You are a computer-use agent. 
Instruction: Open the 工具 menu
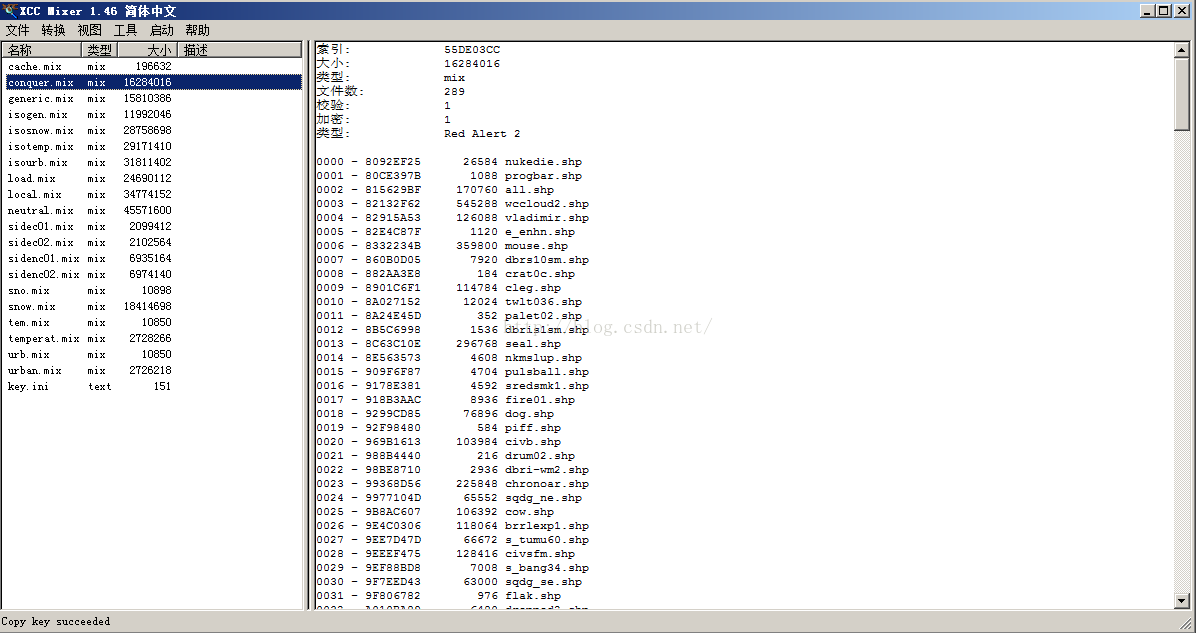point(125,31)
